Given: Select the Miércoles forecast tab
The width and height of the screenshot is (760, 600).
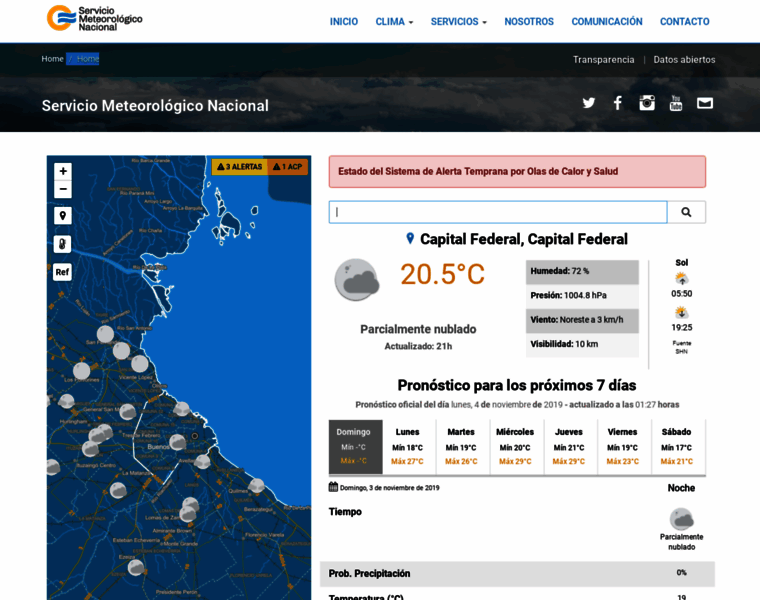Looking at the screenshot, I should pos(515,447).
